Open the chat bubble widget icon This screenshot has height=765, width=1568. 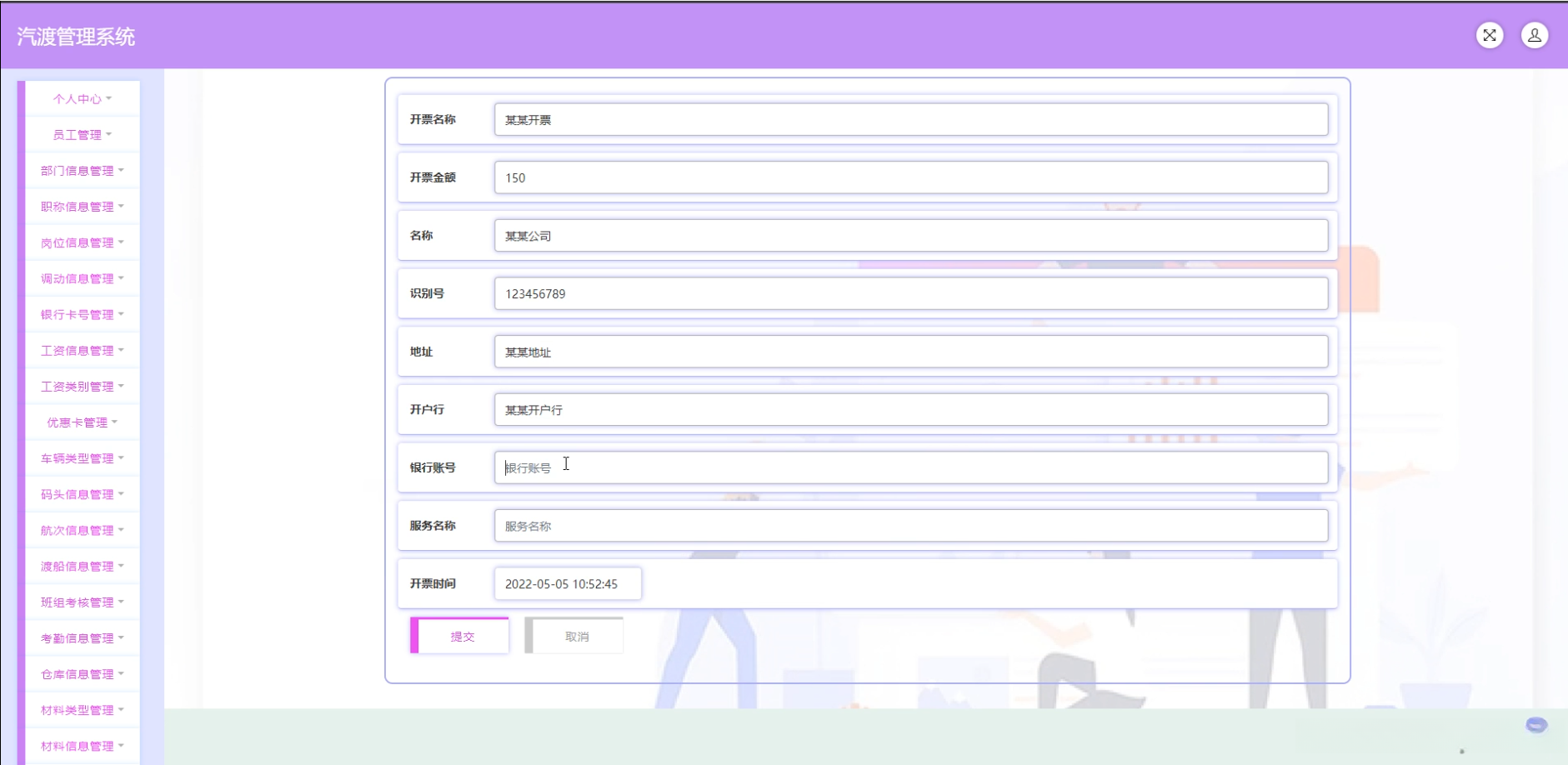1536,725
